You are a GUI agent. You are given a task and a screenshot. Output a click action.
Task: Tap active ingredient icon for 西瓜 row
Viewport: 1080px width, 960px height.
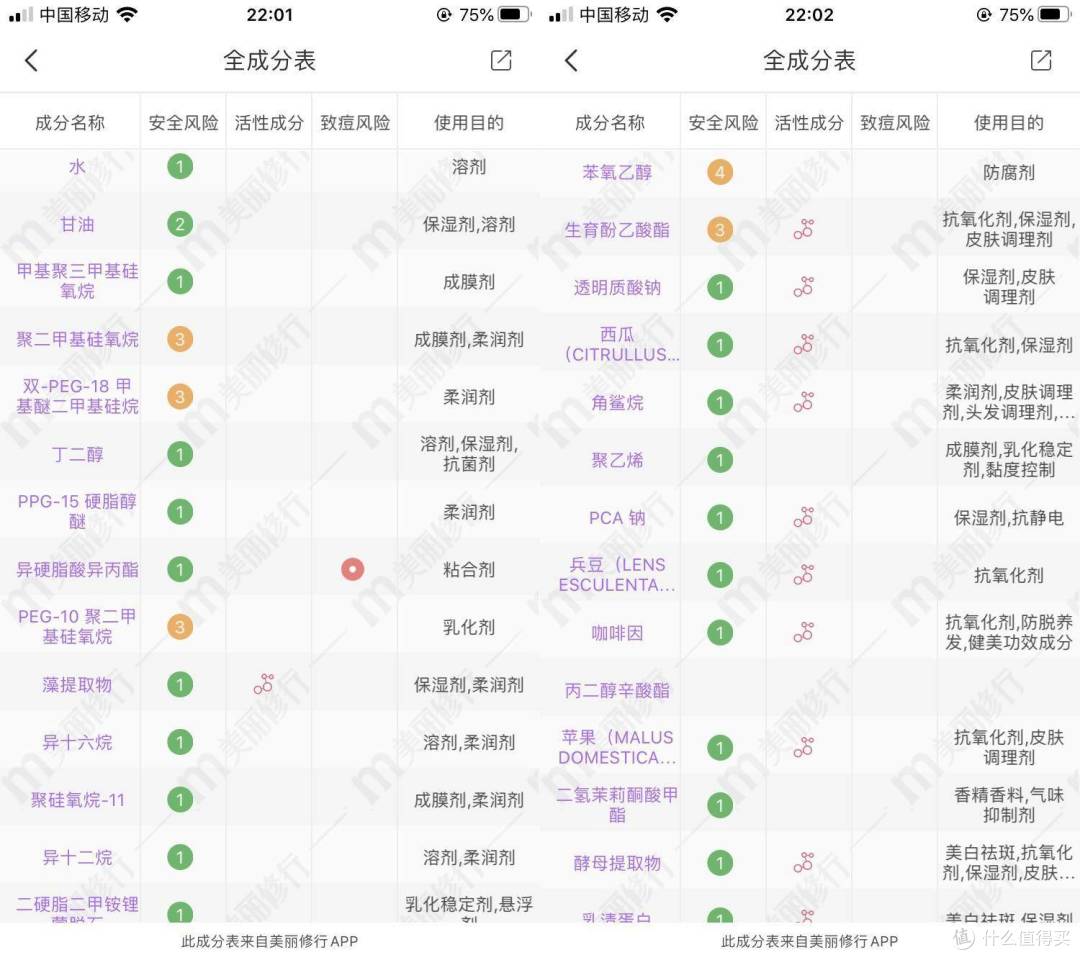tap(804, 344)
